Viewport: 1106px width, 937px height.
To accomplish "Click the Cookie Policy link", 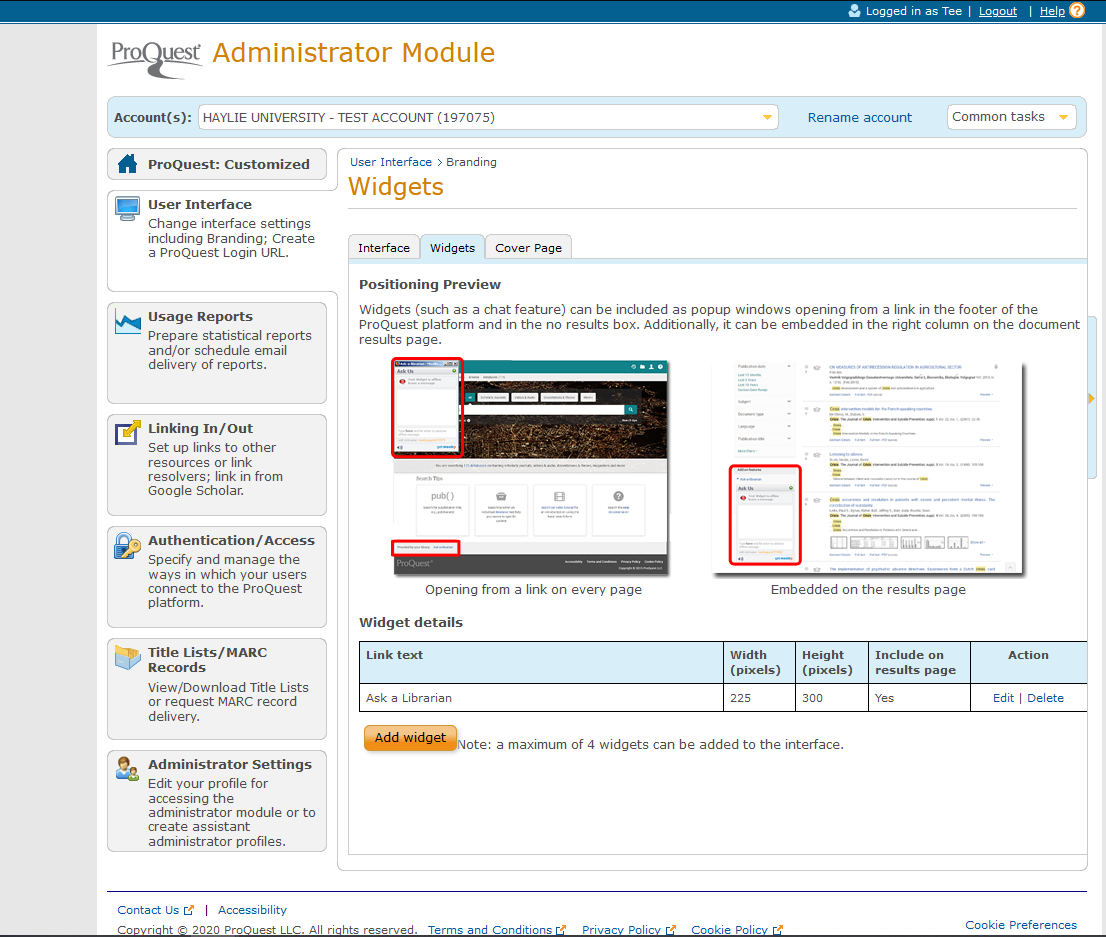I will click(729, 930).
